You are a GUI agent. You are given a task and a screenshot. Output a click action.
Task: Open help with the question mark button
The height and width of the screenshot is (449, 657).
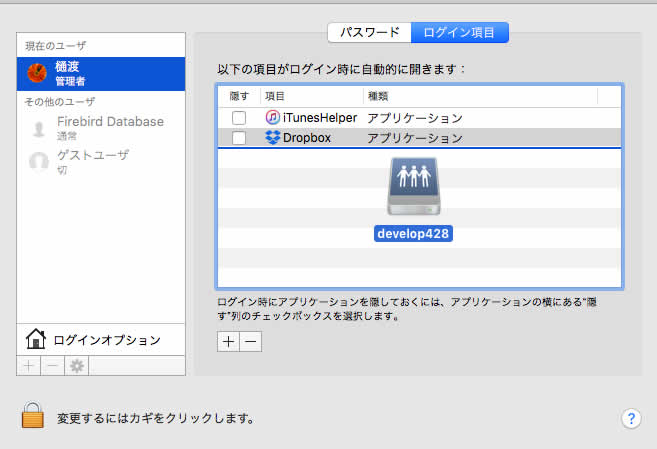[x=630, y=418]
